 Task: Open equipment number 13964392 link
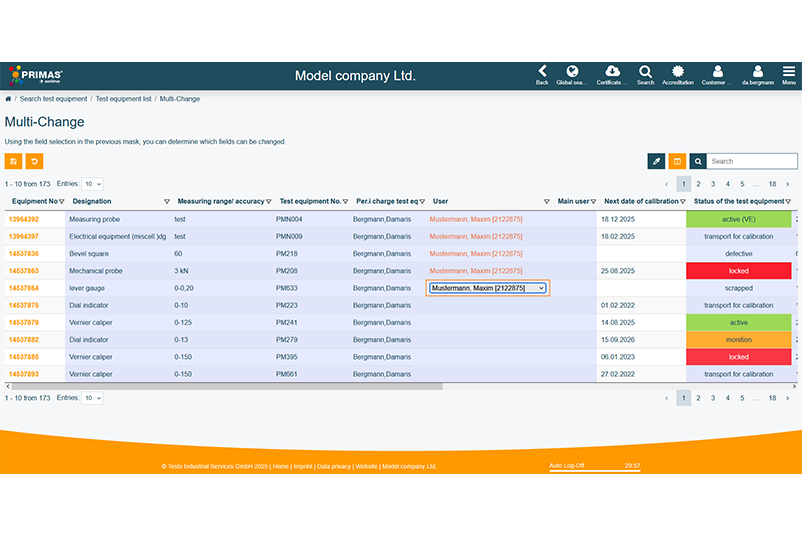point(24,219)
